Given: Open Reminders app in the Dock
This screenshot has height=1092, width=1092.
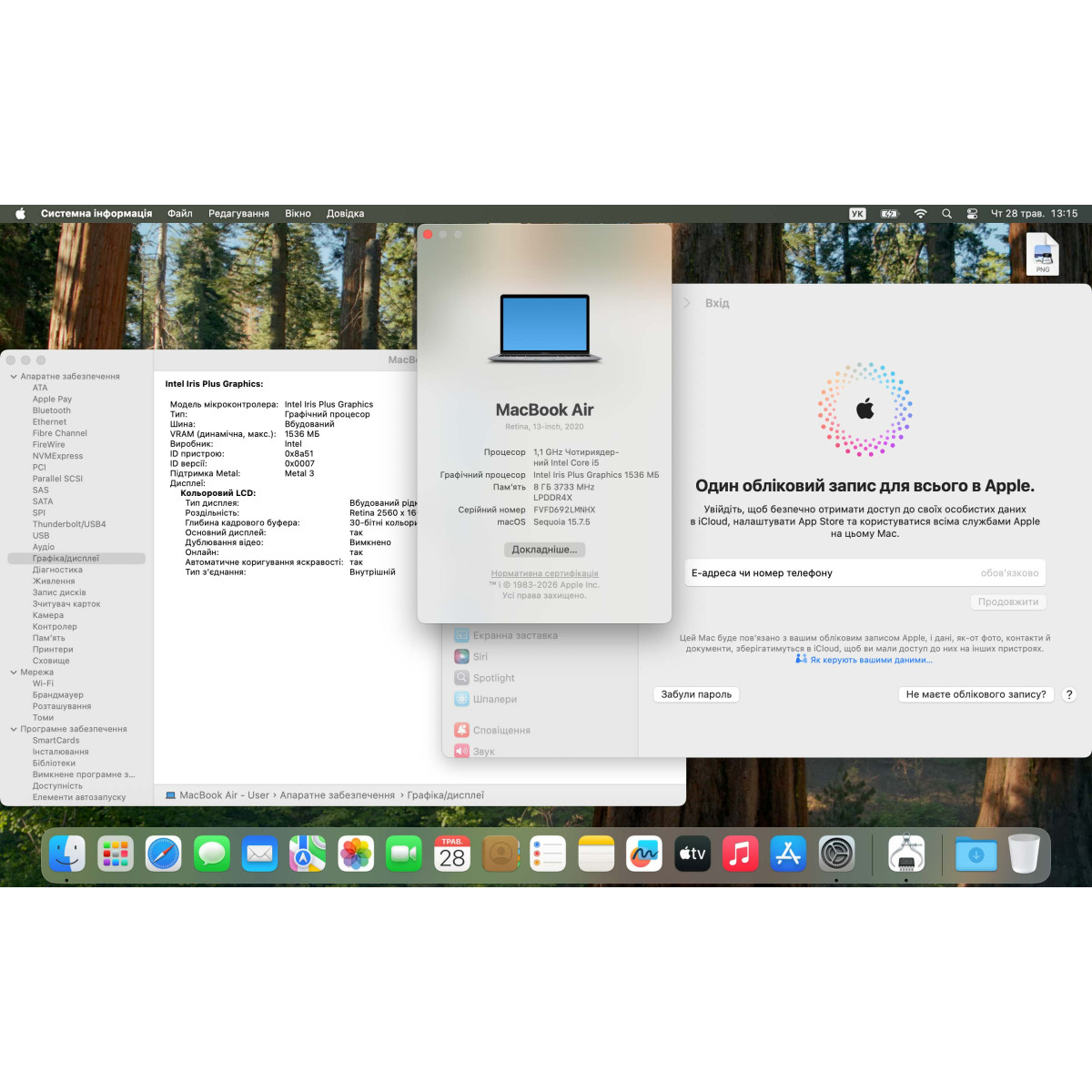Looking at the screenshot, I should (x=548, y=854).
